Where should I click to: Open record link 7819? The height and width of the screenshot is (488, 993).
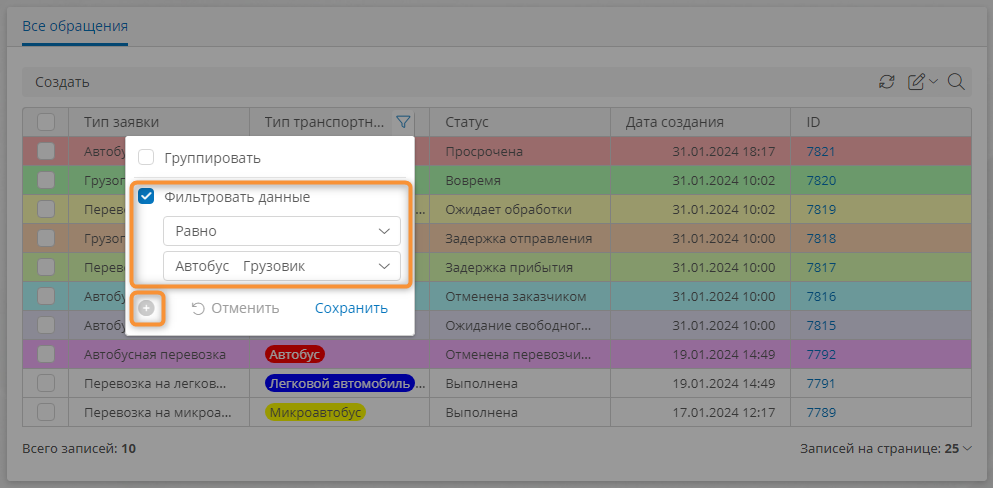click(821, 210)
